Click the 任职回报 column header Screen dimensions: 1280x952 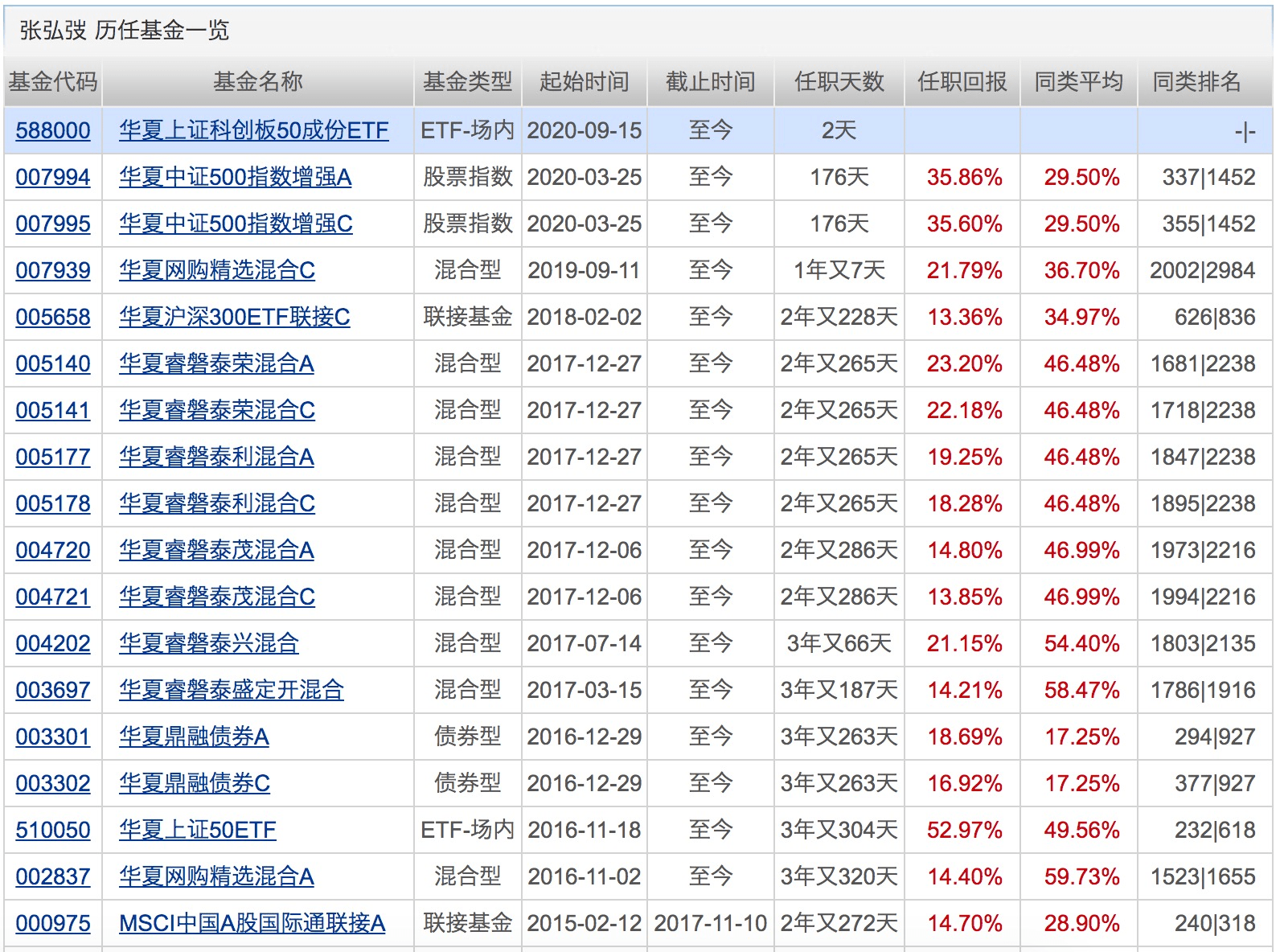pyautogui.click(x=962, y=81)
